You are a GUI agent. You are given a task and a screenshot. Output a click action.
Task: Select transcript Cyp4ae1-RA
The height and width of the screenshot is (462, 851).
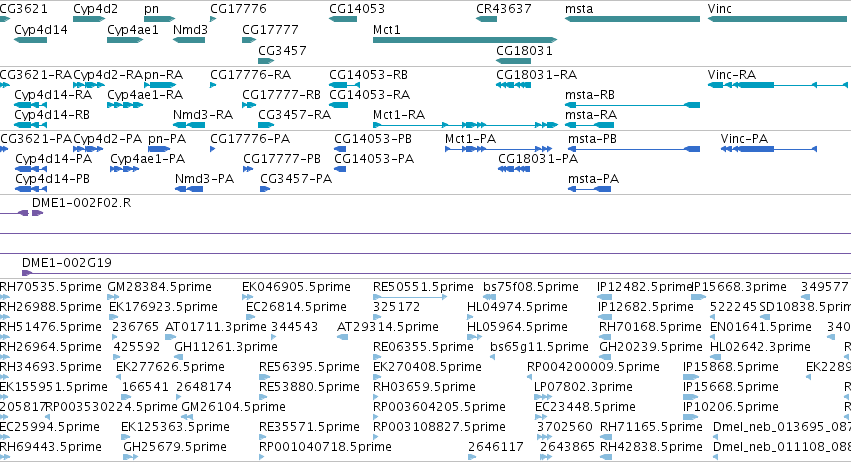[125, 105]
